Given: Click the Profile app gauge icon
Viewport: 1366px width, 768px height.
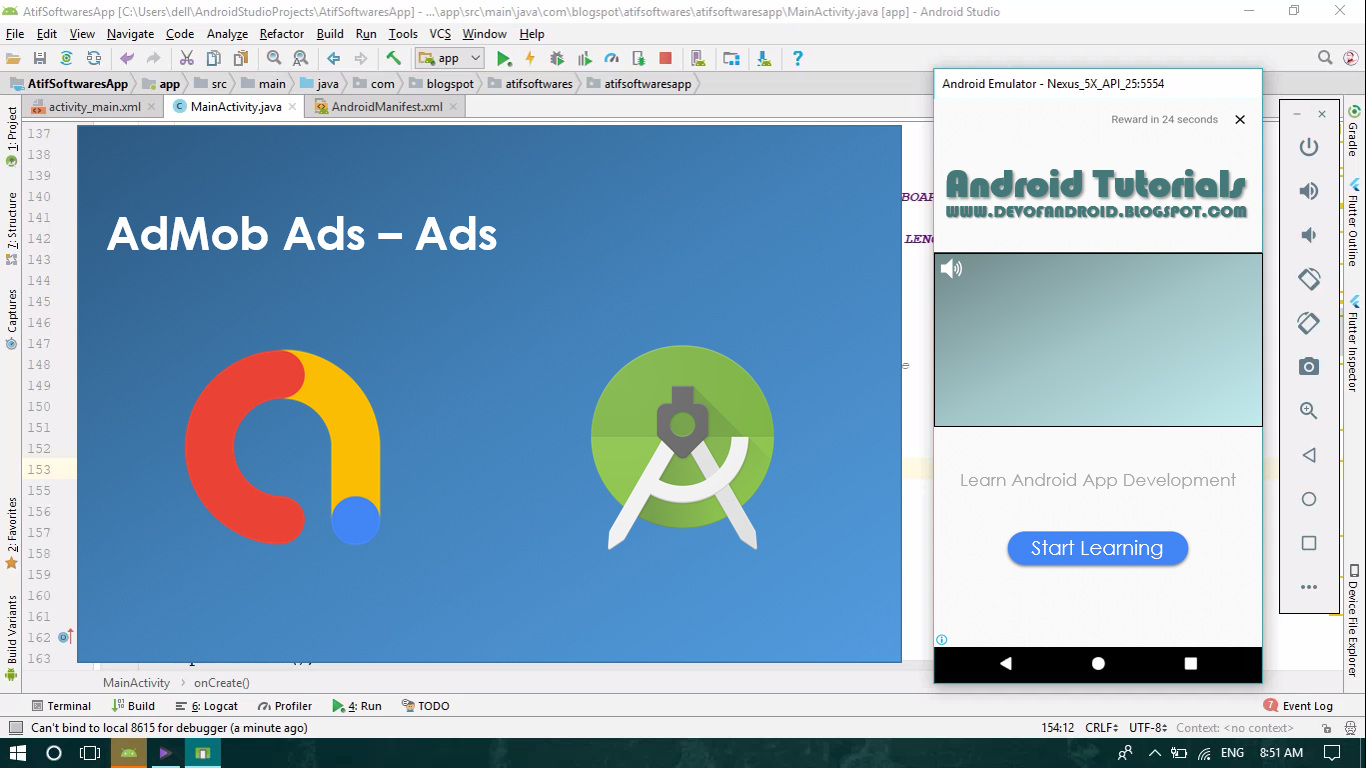Looking at the screenshot, I should [x=612, y=58].
